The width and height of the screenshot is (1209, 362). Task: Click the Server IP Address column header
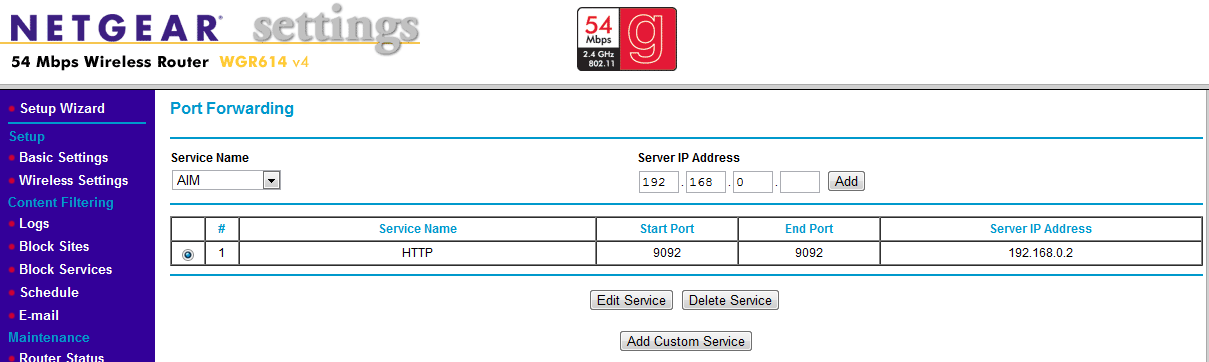tap(1041, 229)
